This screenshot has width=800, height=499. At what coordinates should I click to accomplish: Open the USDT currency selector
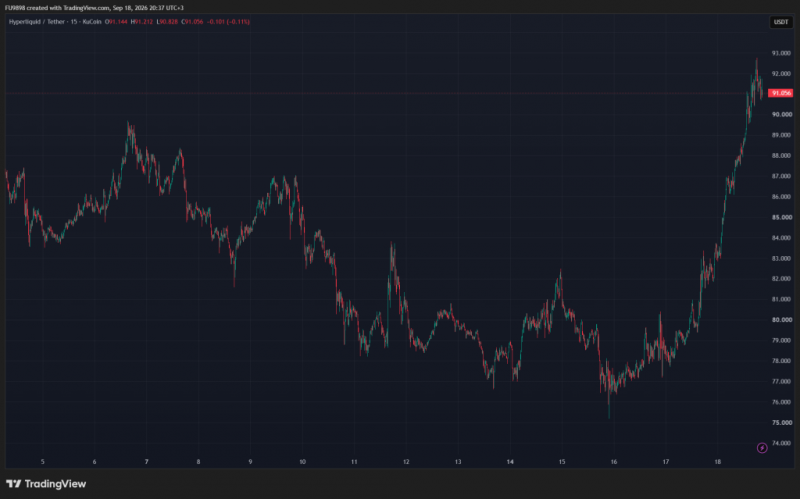coord(781,22)
